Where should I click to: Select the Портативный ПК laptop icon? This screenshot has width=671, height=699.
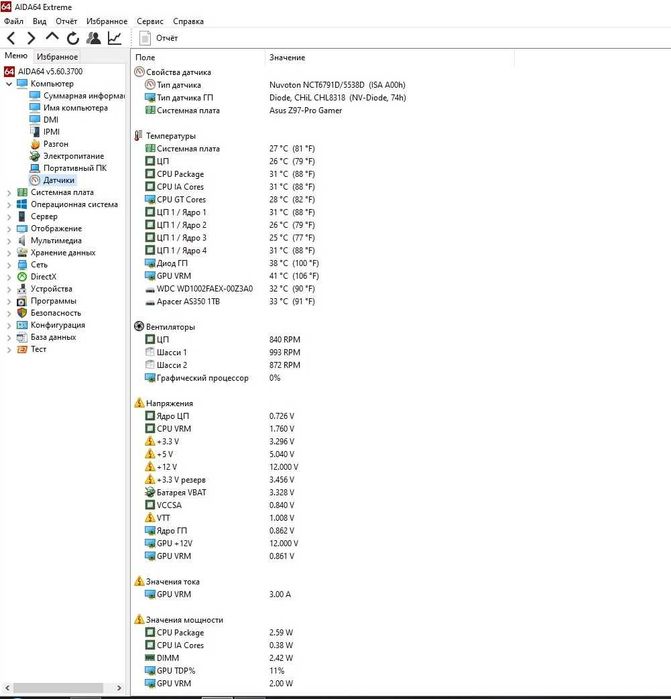(x=35, y=168)
